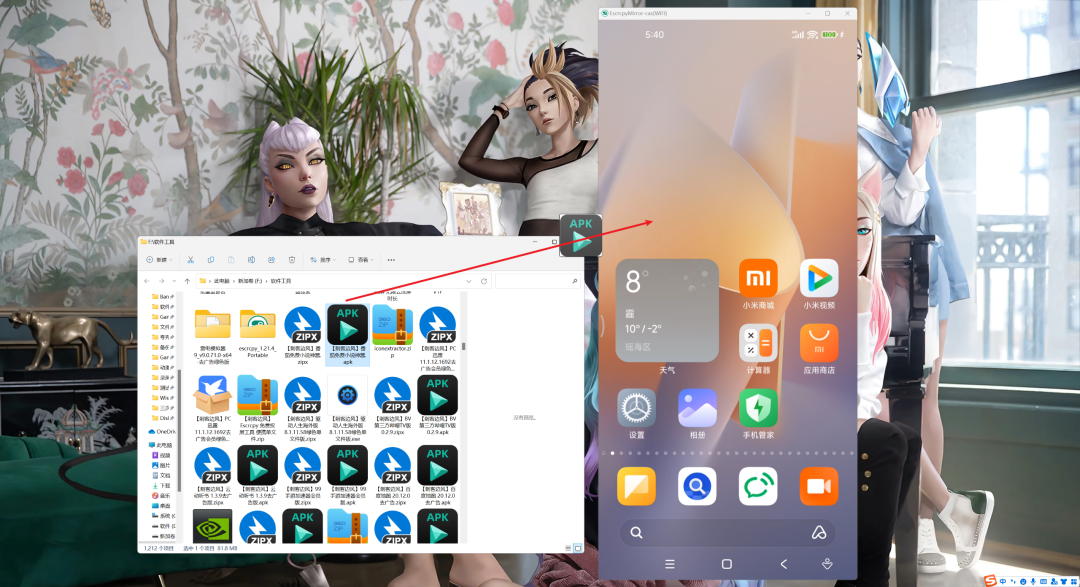Click the 天气 weather widget on phone
This screenshot has height=587, width=1080.
click(666, 310)
